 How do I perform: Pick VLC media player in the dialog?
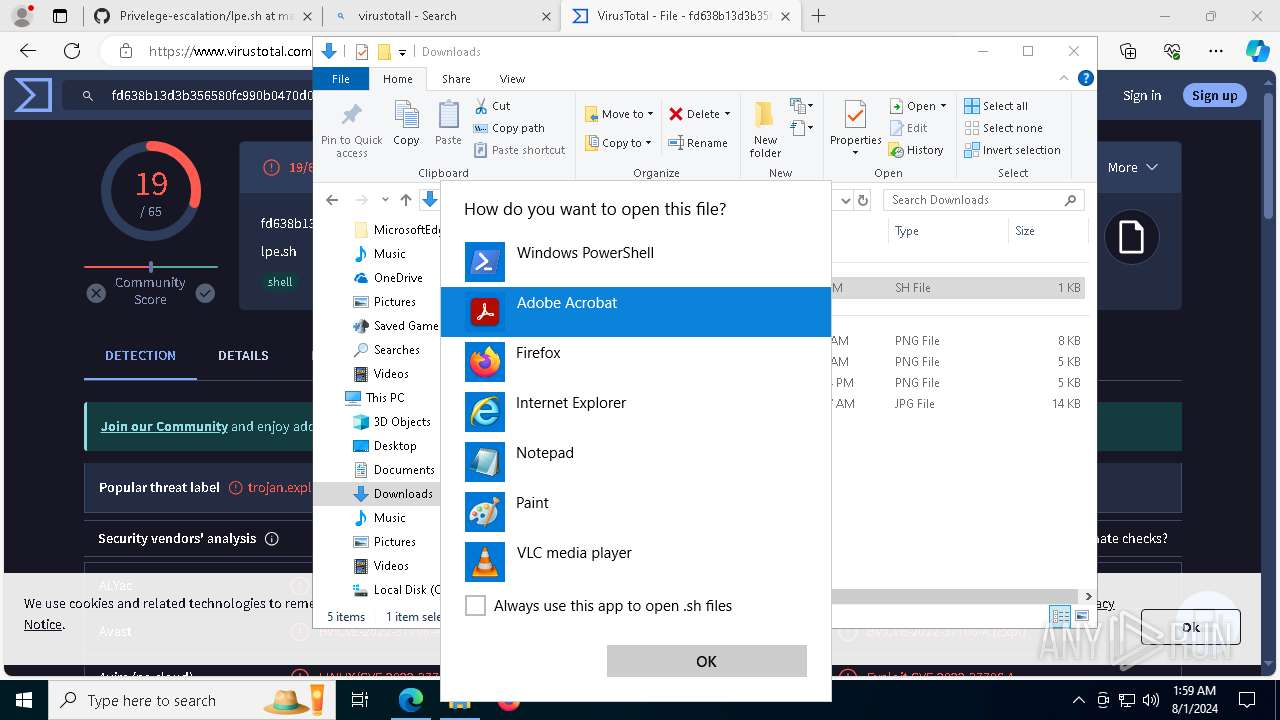(636, 562)
